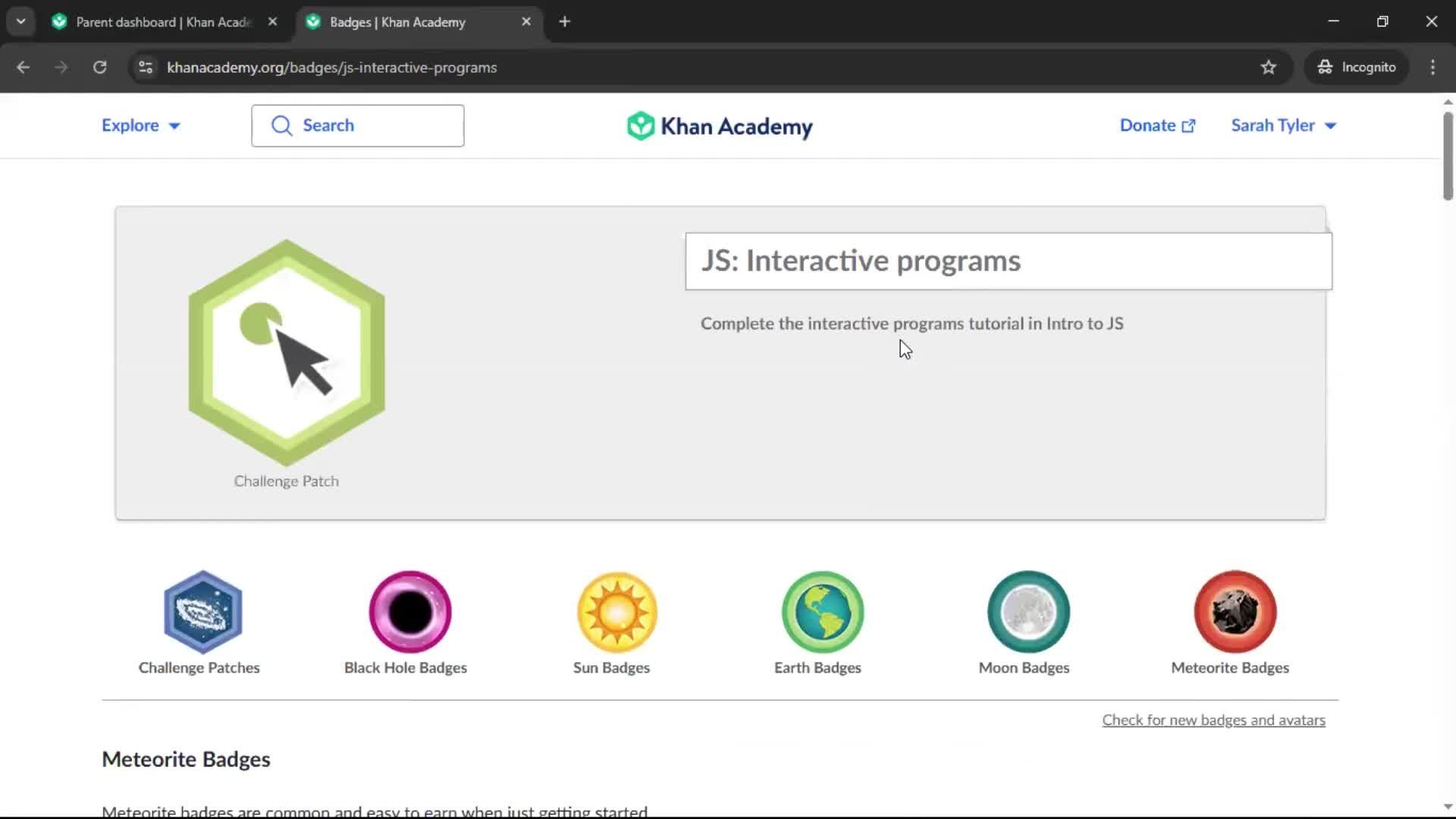Screen dimensions: 1456x819
Task: Open the Chrome three-dot menu
Action: coord(1432,67)
